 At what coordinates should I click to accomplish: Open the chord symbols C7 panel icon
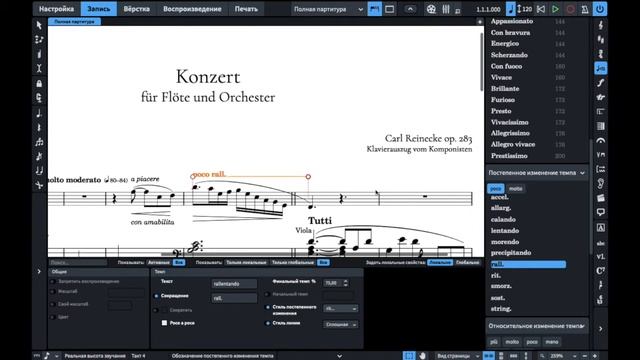[x=600, y=271]
